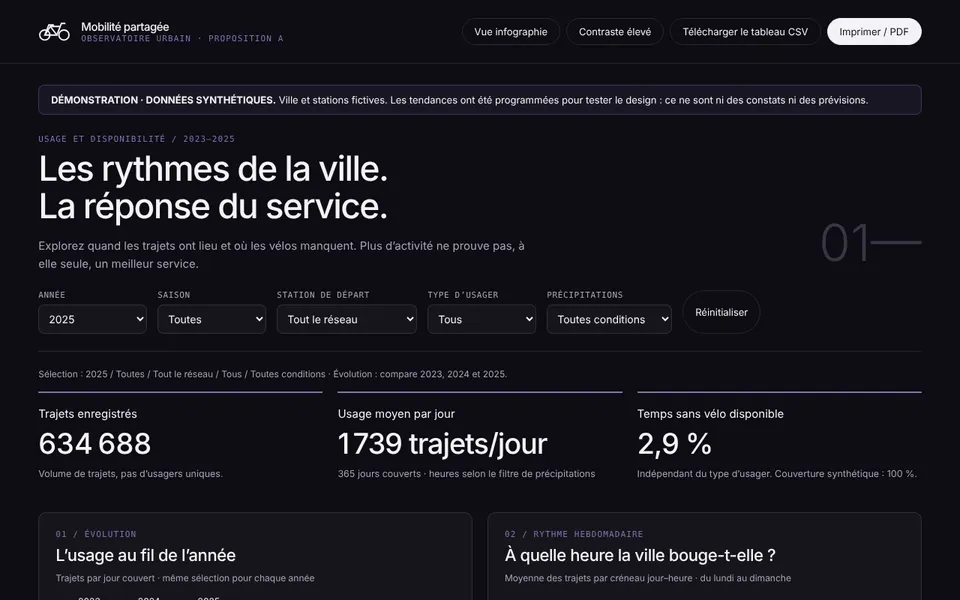The height and width of the screenshot is (600, 960).
Task: Click the subtitle Moyenne des trajets par créneau
Action: (648, 578)
